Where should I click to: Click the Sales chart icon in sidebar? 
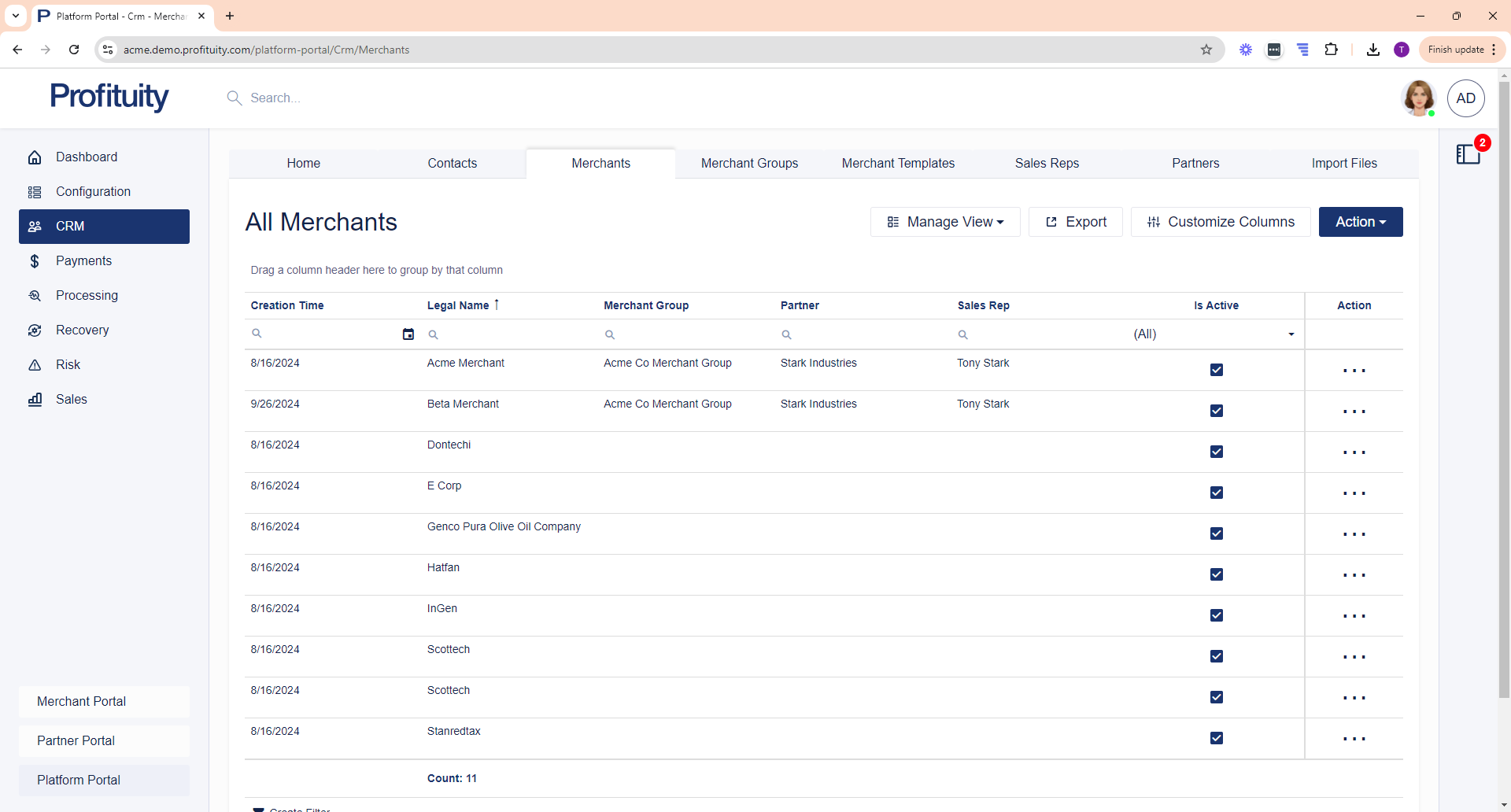(x=35, y=400)
